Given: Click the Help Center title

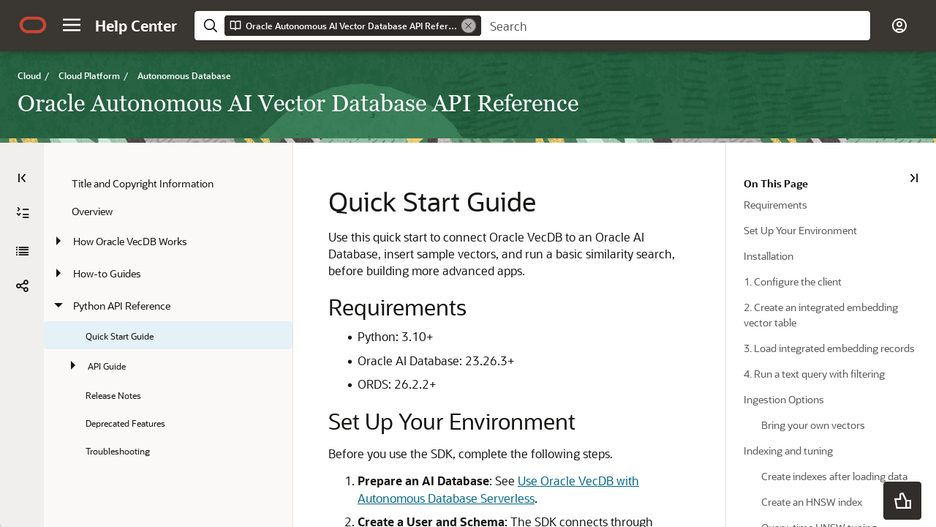Looking at the screenshot, I should coord(136,26).
